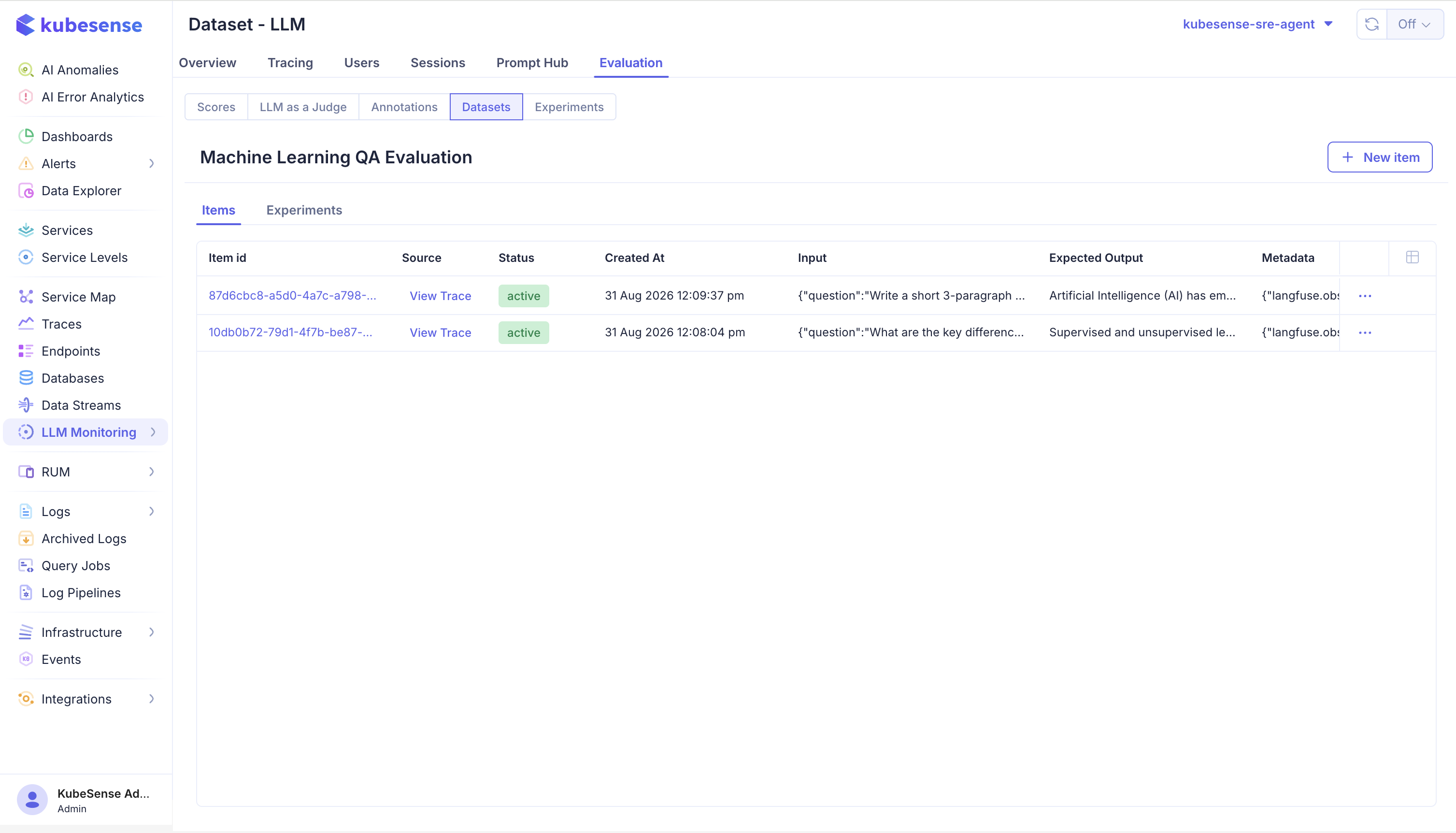1456x833 pixels.
Task: Open Endpoints sidebar icon
Action: click(x=26, y=351)
